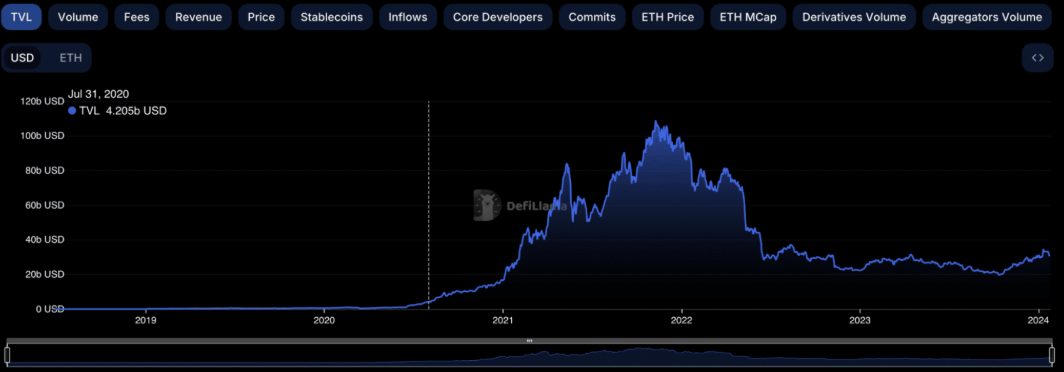
Task: Click the 2022 x-axis label
Action: coord(681,320)
